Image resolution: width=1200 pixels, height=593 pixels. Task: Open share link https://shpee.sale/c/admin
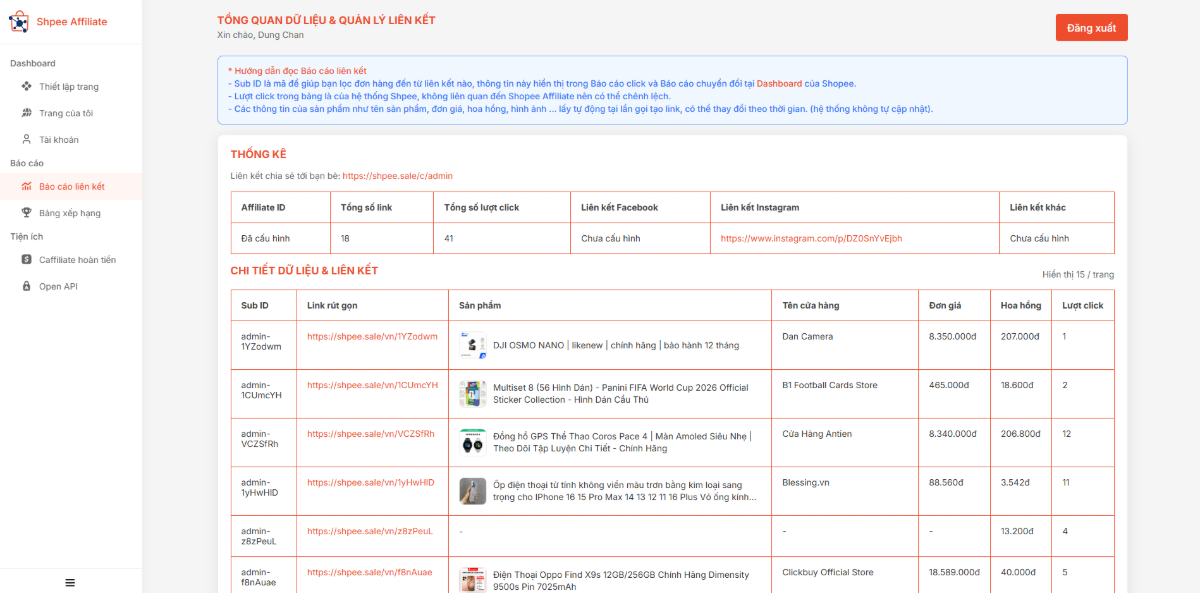point(397,176)
